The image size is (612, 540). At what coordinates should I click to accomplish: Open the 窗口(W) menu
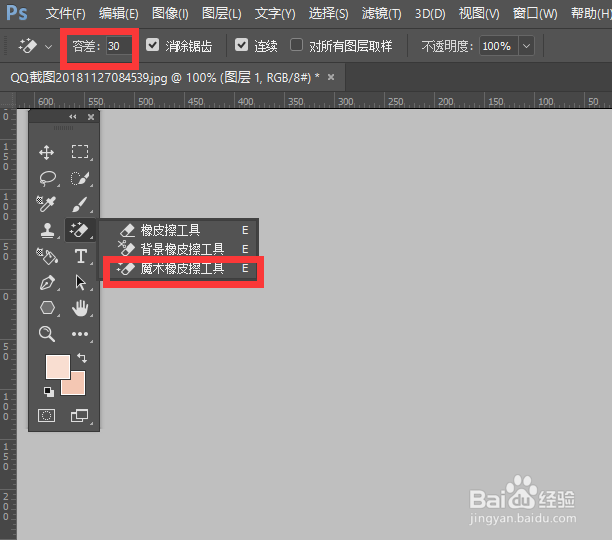pyautogui.click(x=535, y=14)
